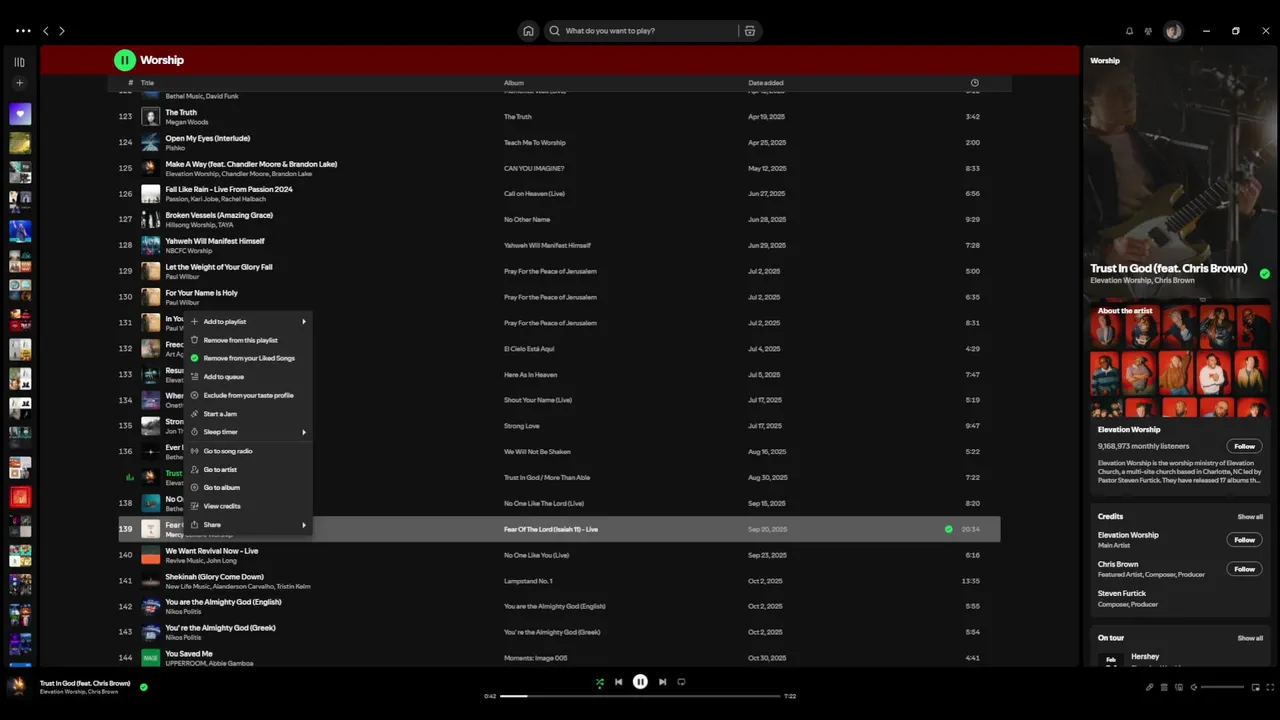Toggle the liked checkmark on row 139
The image size is (1280, 720).
948,529
